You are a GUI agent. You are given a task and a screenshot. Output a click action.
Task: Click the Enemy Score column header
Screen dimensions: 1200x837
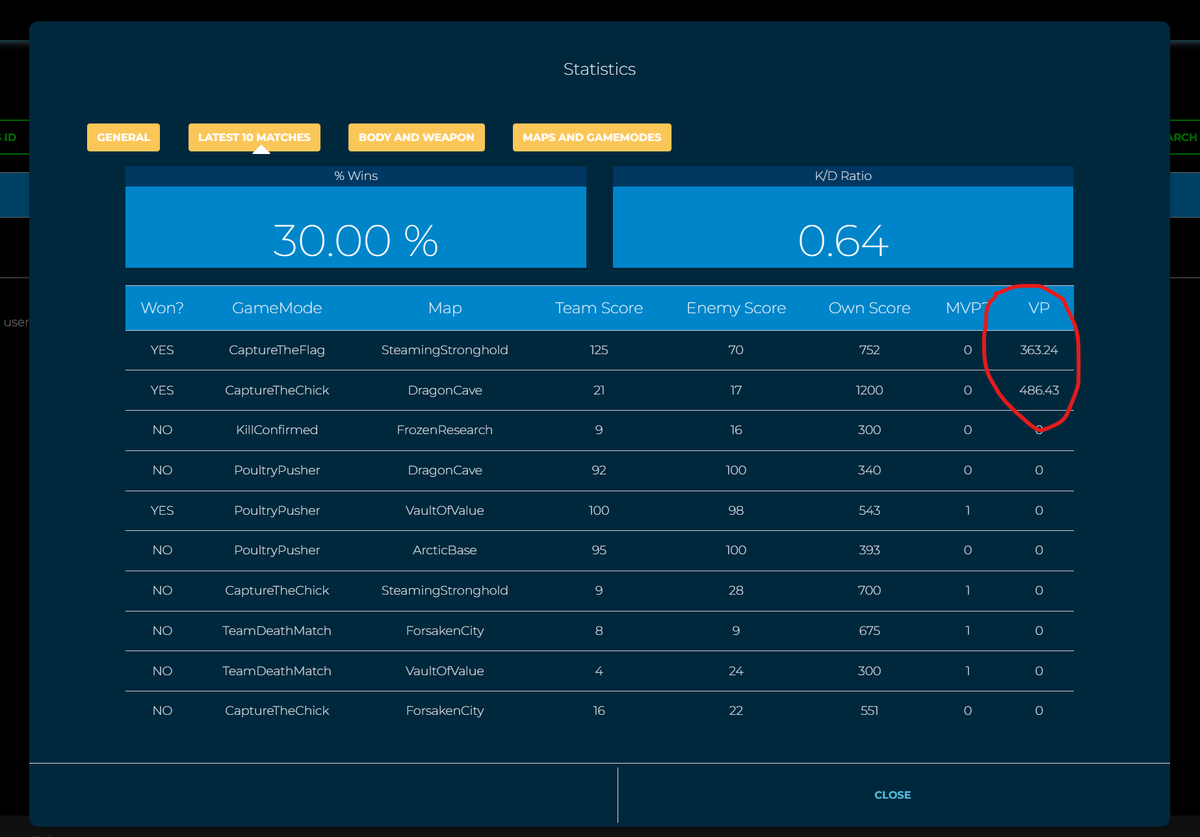736,308
